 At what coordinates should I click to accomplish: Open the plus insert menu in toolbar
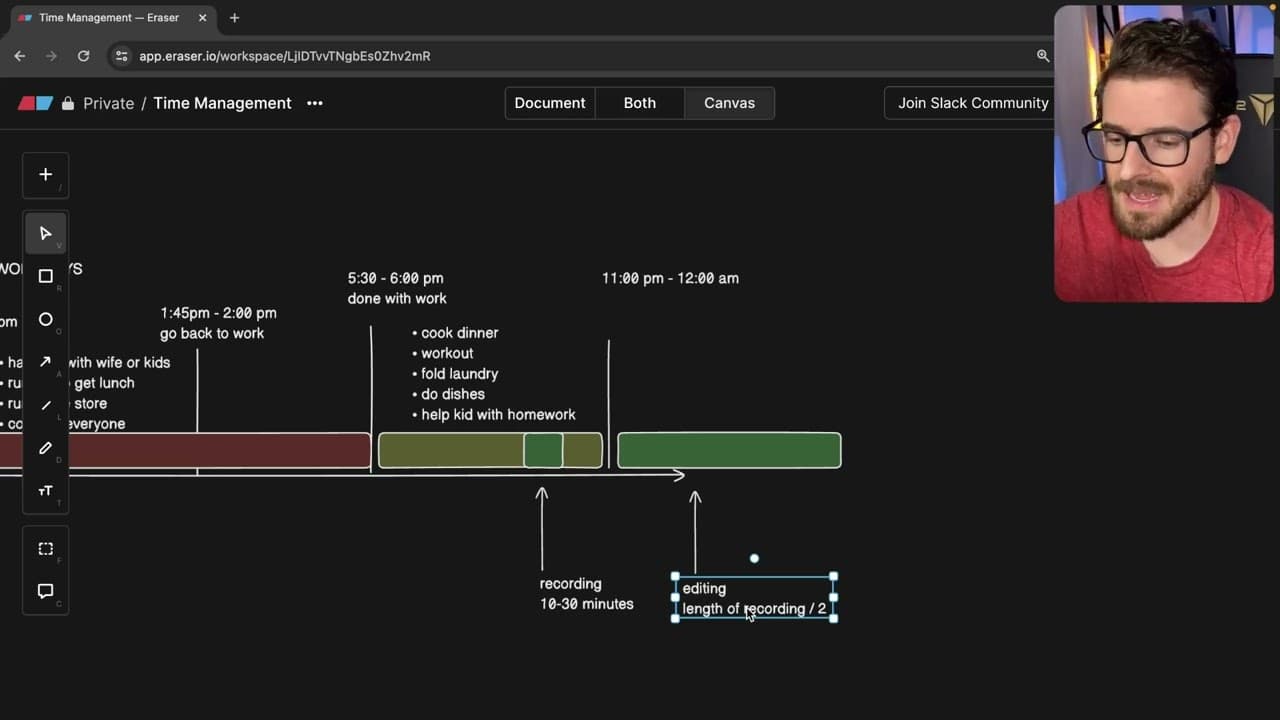pos(45,175)
